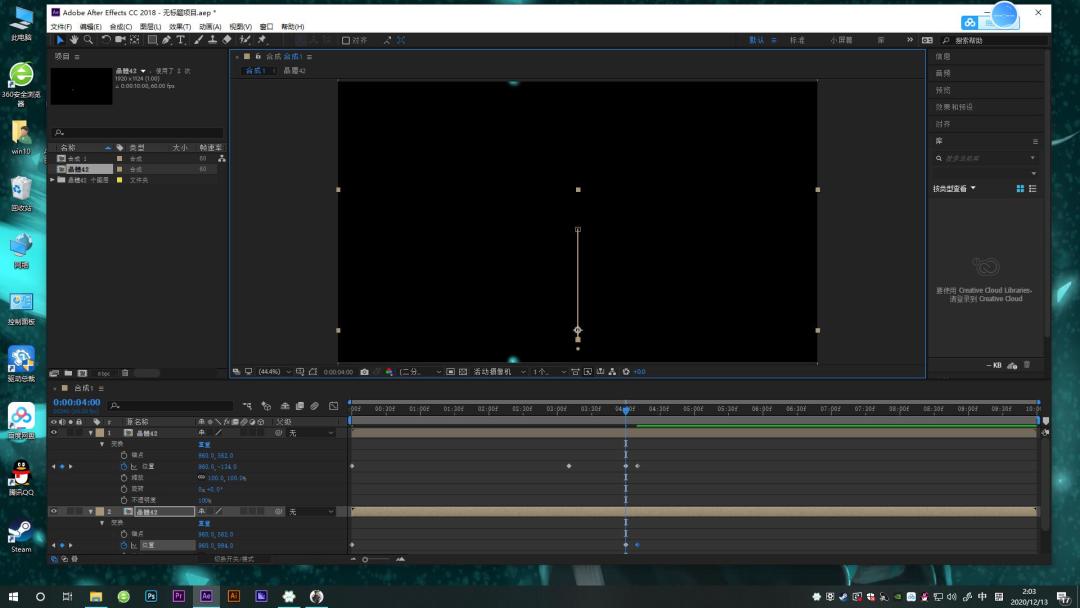This screenshot has height=608, width=1080.
Task: Open the parent dropdown for layer 1
Action: (311, 433)
